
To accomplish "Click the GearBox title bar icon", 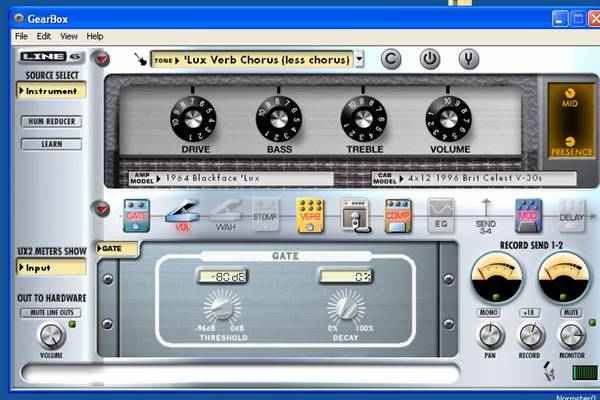I will click(19, 18).
